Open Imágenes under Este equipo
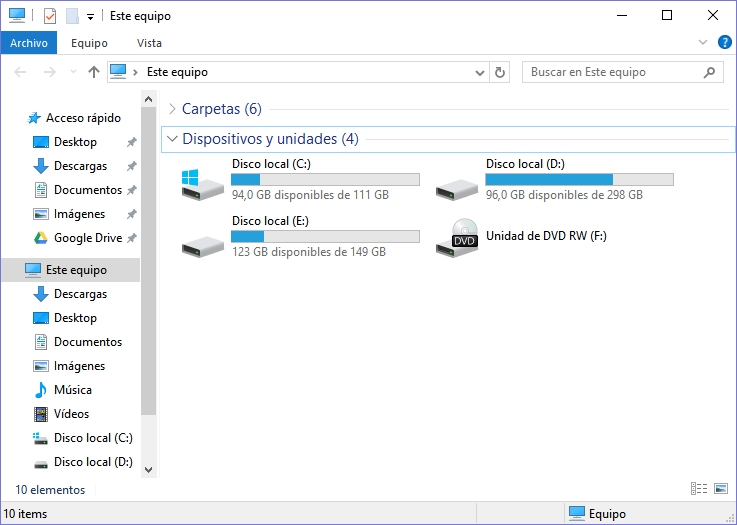The image size is (737, 525). (x=79, y=366)
